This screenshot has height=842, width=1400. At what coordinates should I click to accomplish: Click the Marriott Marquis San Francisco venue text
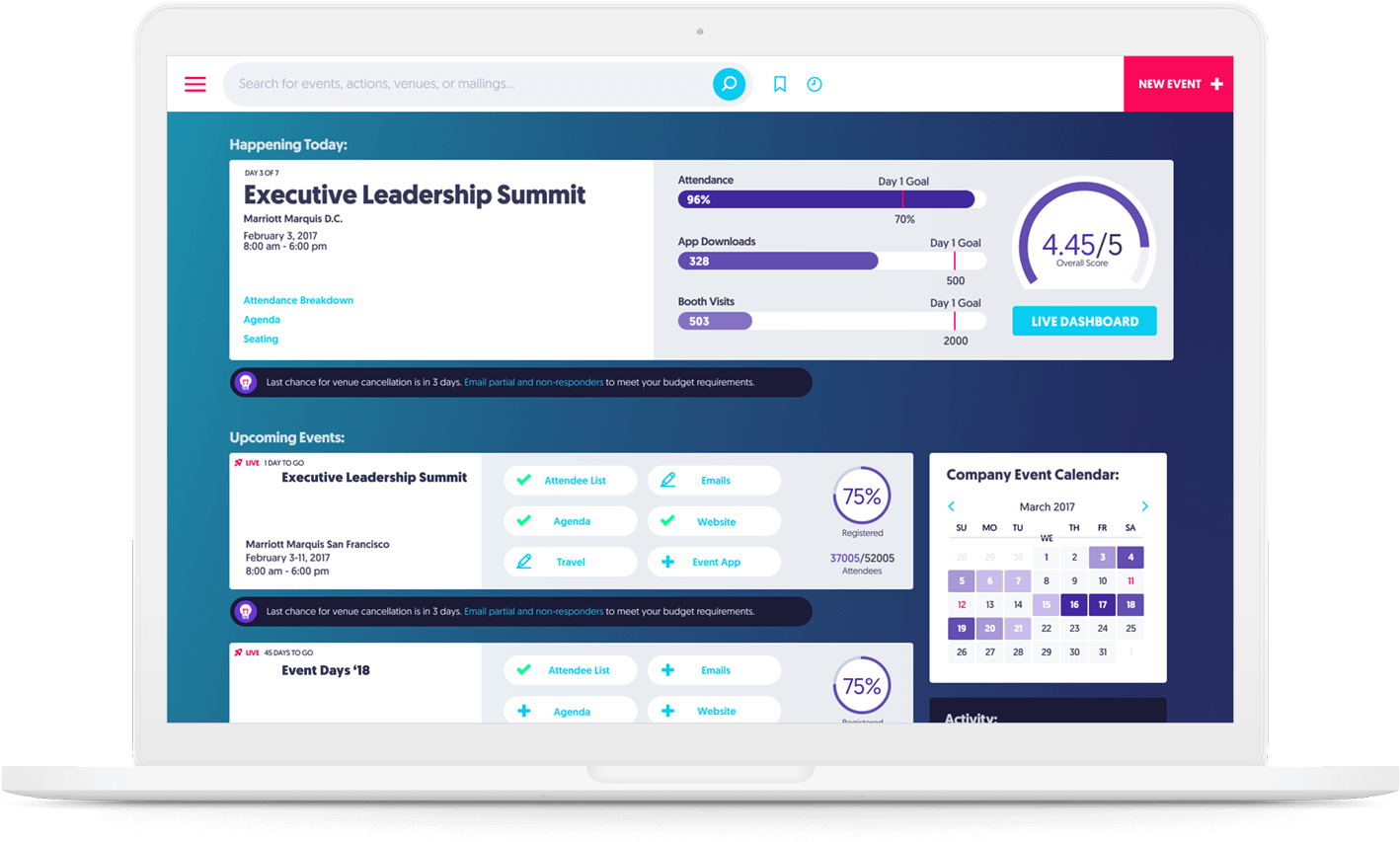click(x=317, y=544)
